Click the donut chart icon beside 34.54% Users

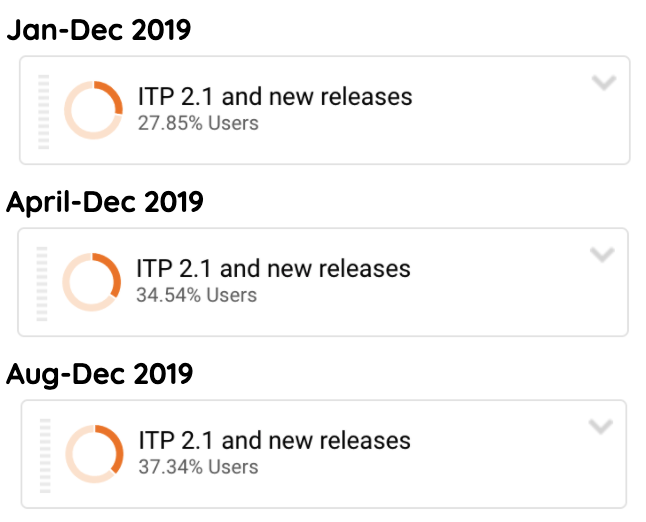tap(92, 282)
